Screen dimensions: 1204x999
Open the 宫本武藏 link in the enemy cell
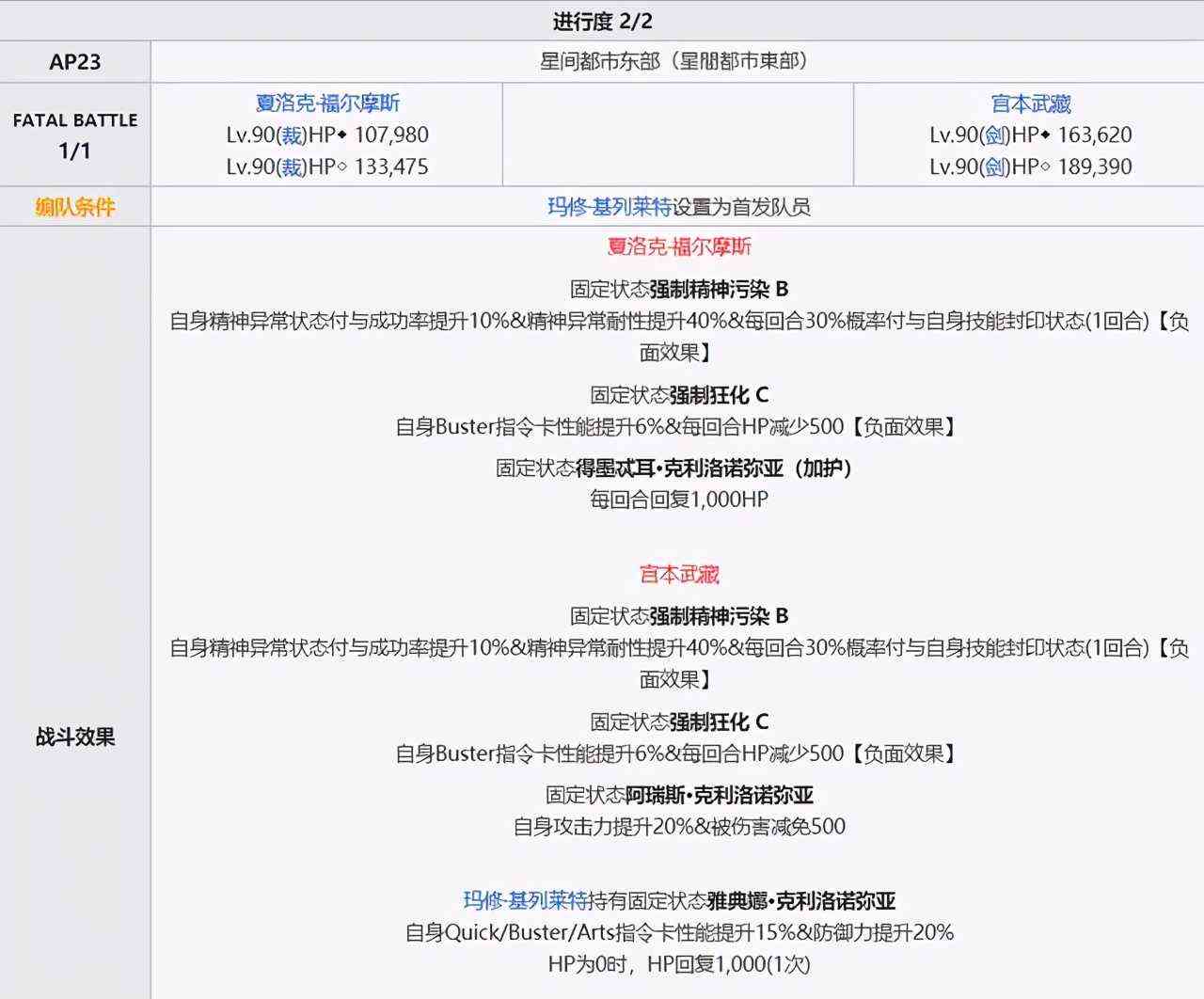(1031, 103)
